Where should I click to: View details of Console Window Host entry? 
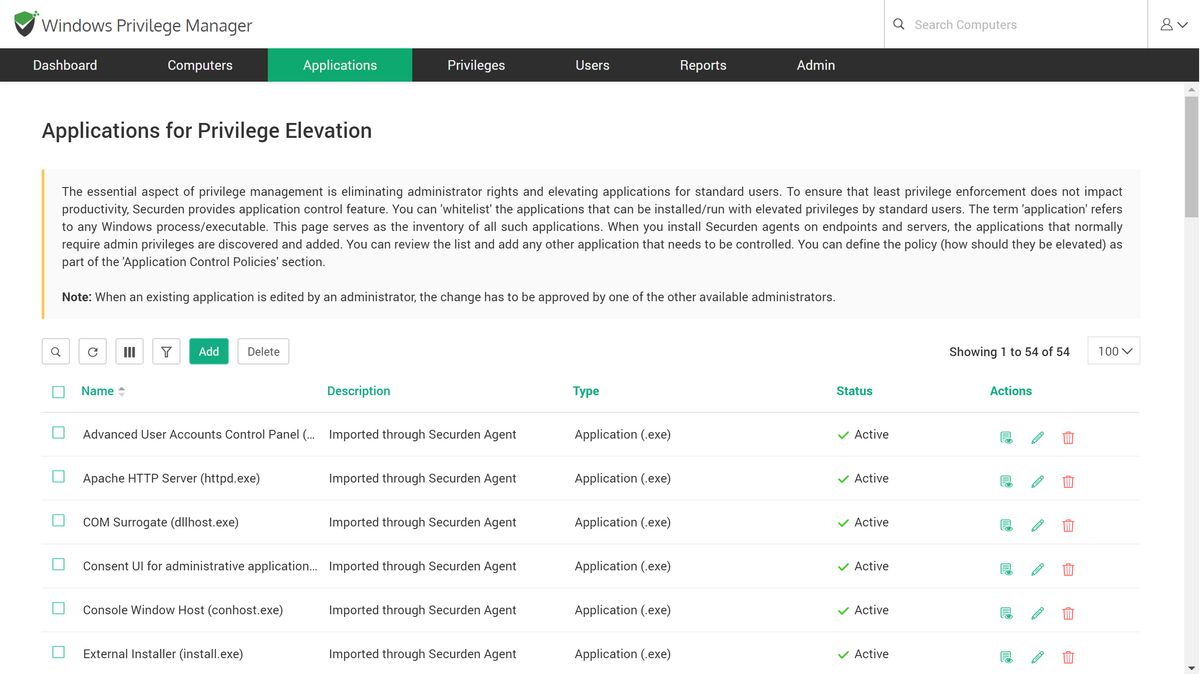point(1005,613)
